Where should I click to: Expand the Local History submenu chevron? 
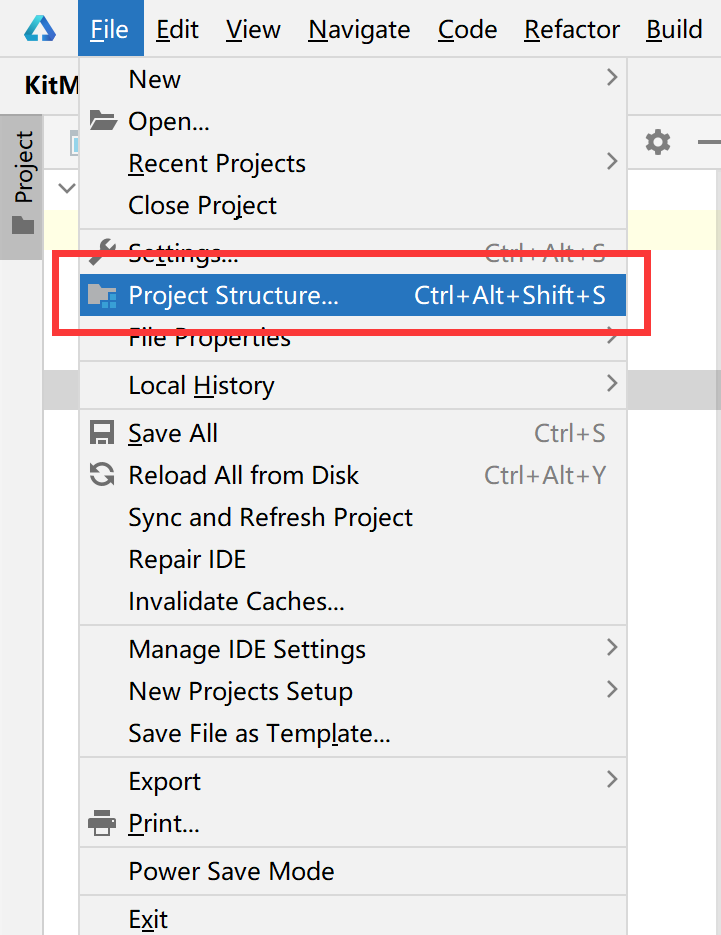612,383
